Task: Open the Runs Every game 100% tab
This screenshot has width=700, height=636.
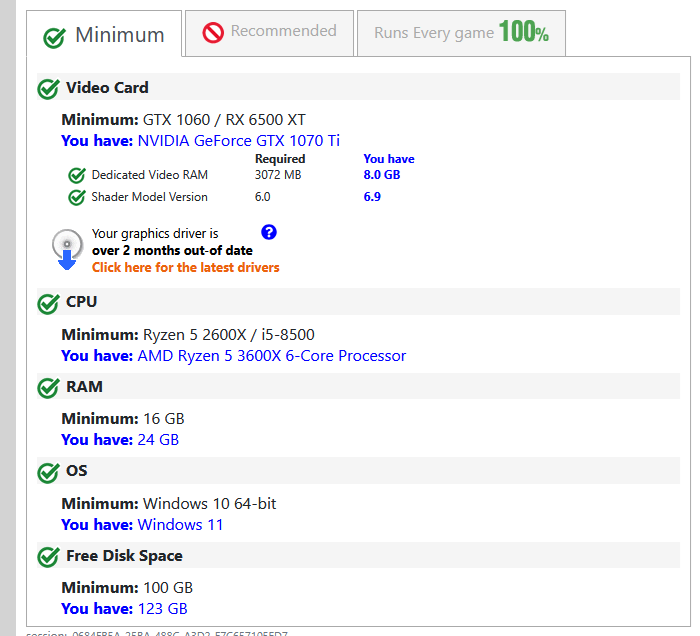Action: pos(461,33)
